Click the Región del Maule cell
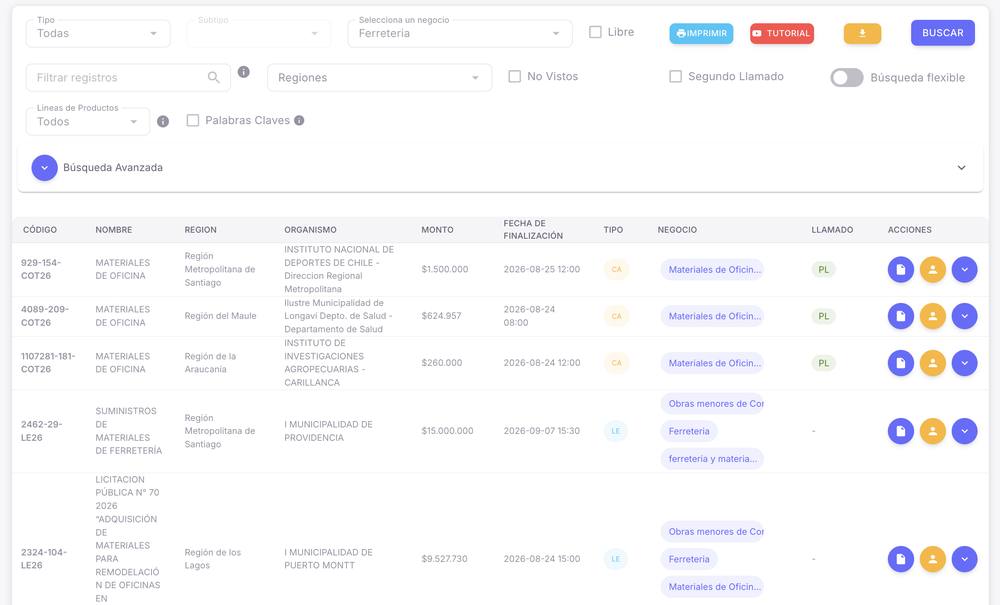Image resolution: width=1000 pixels, height=605 pixels. point(221,316)
